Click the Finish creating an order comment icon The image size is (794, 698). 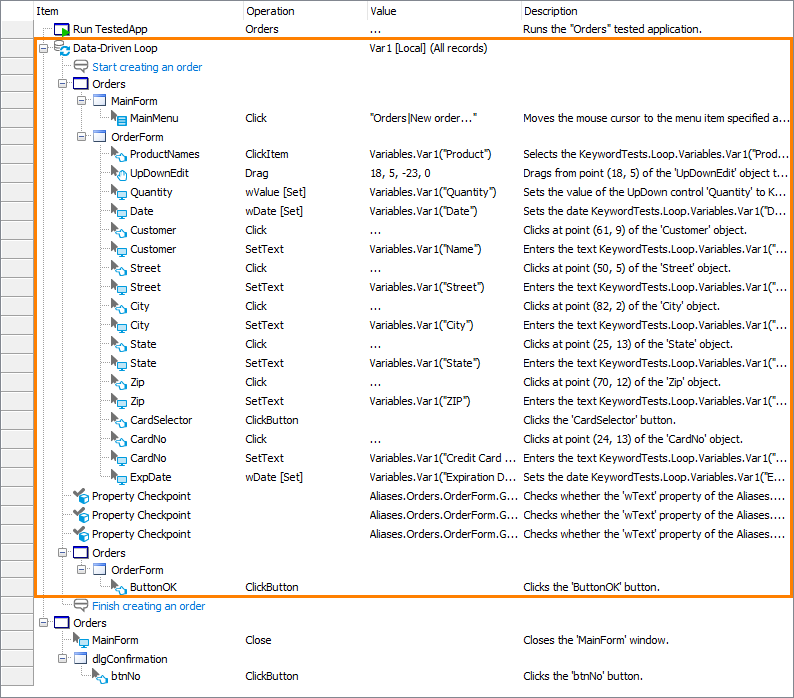[81, 605]
